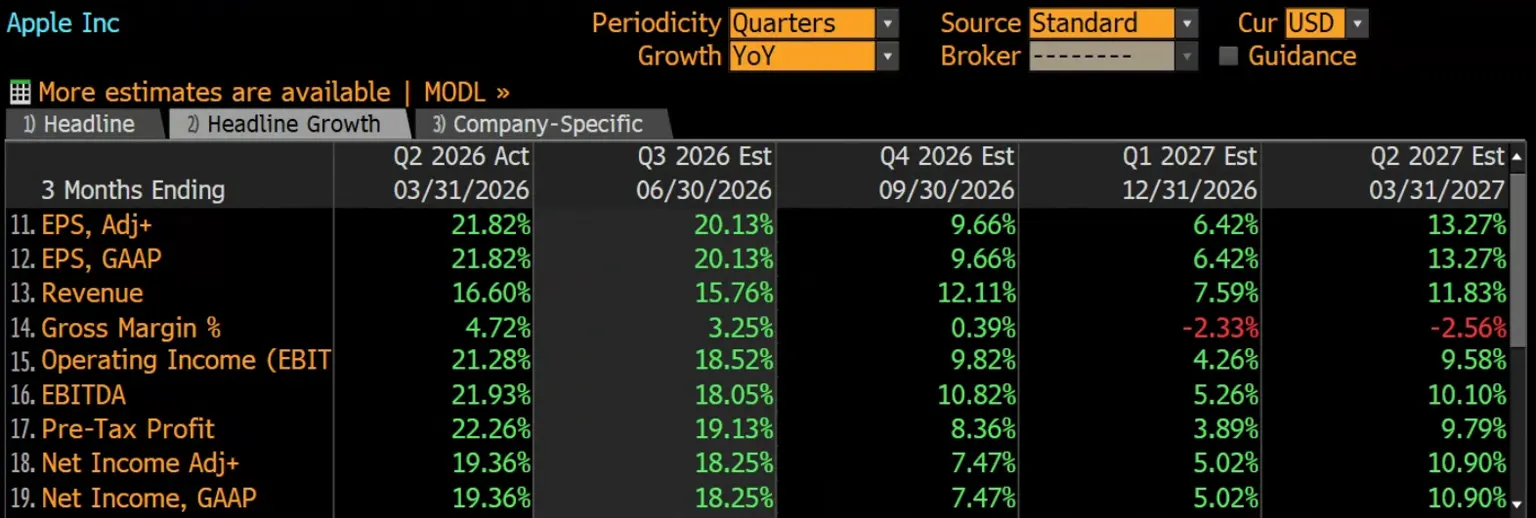Select the Headline Growth tab
Image resolution: width=1536 pixels, height=518 pixels.
(288, 124)
